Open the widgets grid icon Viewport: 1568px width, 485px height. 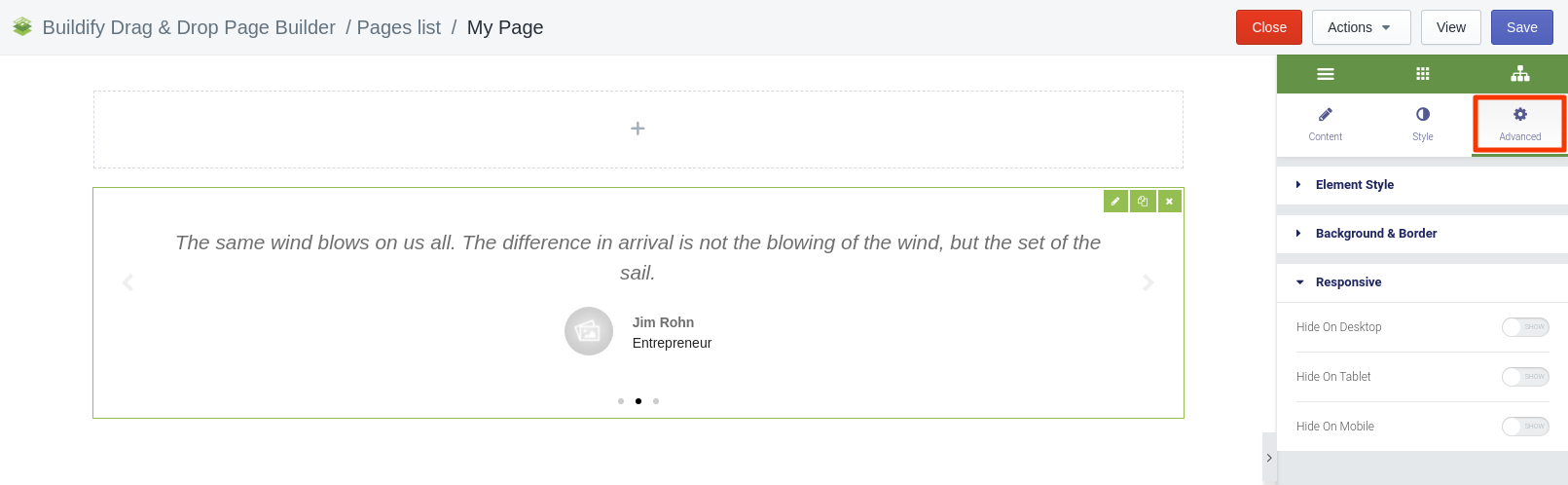click(x=1422, y=74)
